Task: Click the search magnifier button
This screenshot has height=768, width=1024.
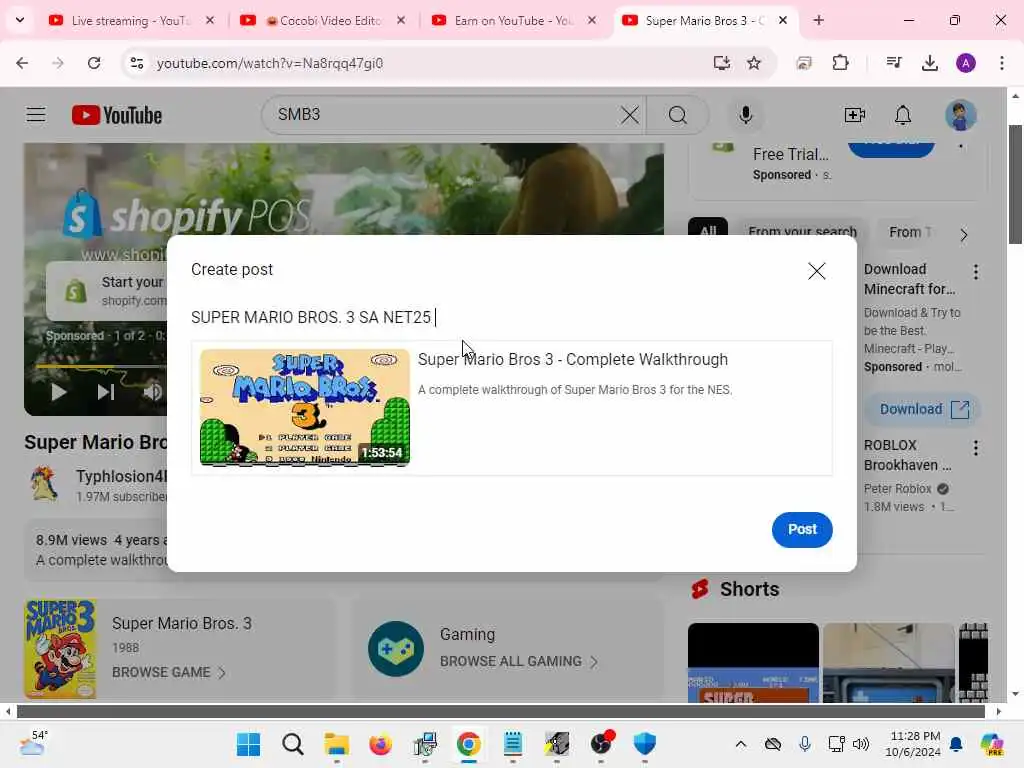Action: click(x=677, y=115)
